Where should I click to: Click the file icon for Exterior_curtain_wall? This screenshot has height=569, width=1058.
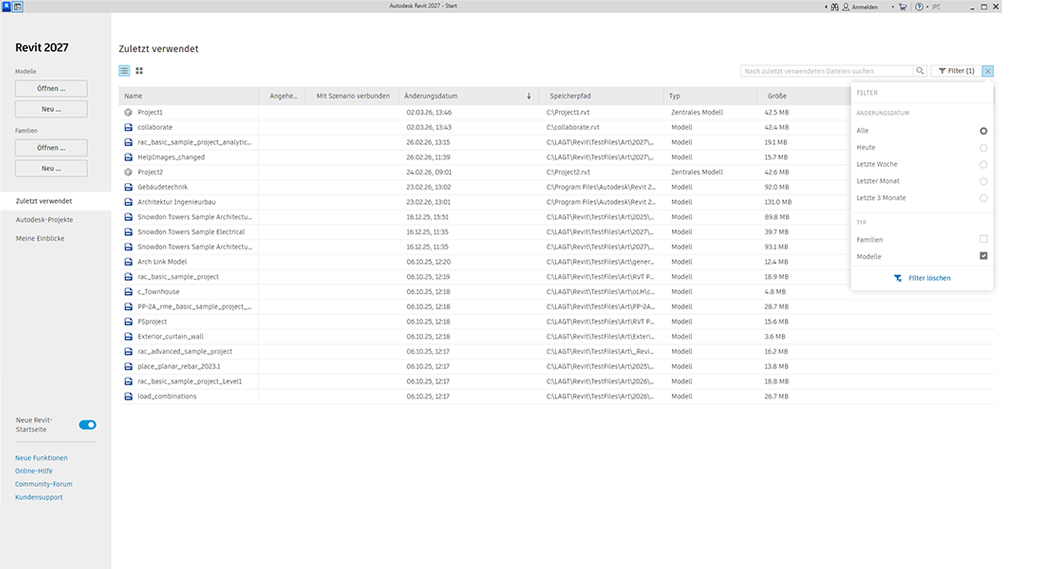[x=128, y=337]
